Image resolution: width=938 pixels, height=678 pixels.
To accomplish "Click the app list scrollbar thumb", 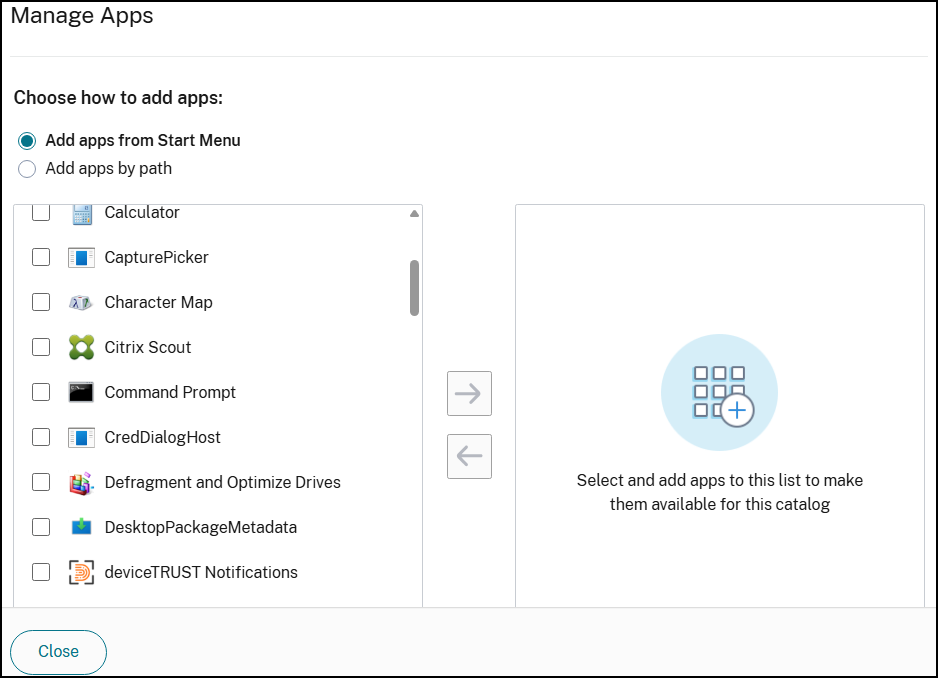I will click(414, 288).
